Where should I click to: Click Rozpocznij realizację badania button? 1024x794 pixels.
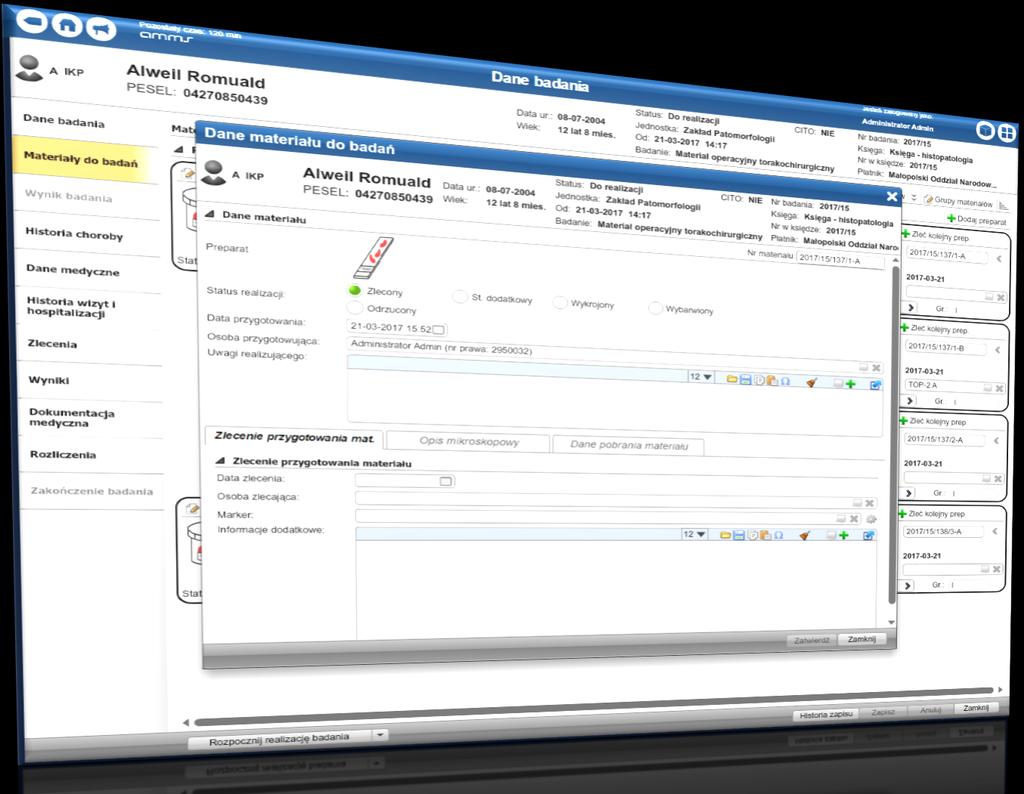279,740
